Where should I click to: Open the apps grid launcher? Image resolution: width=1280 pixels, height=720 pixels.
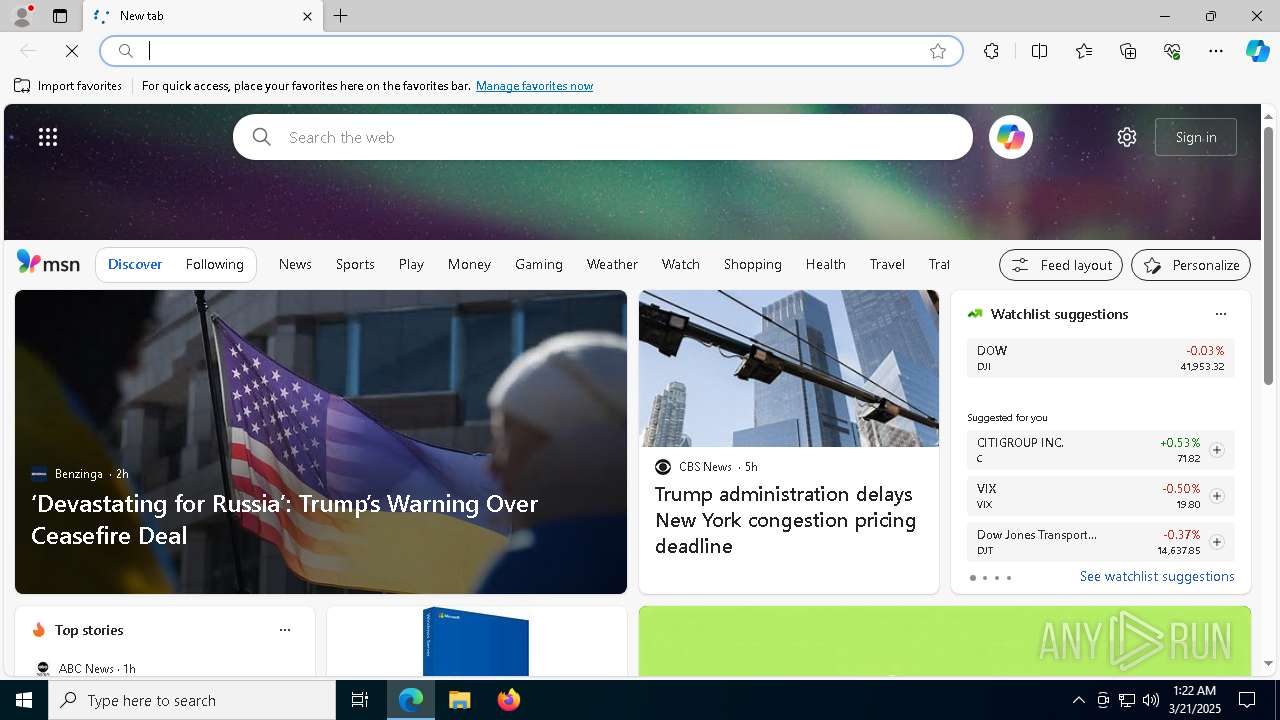coord(48,137)
